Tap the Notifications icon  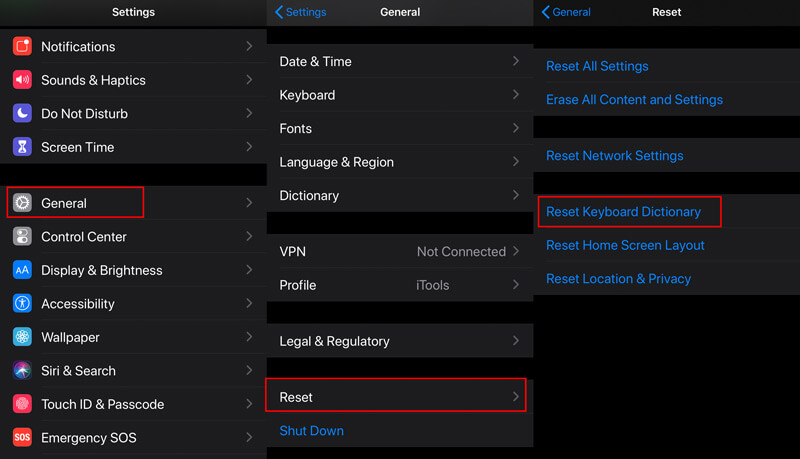[22, 46]
